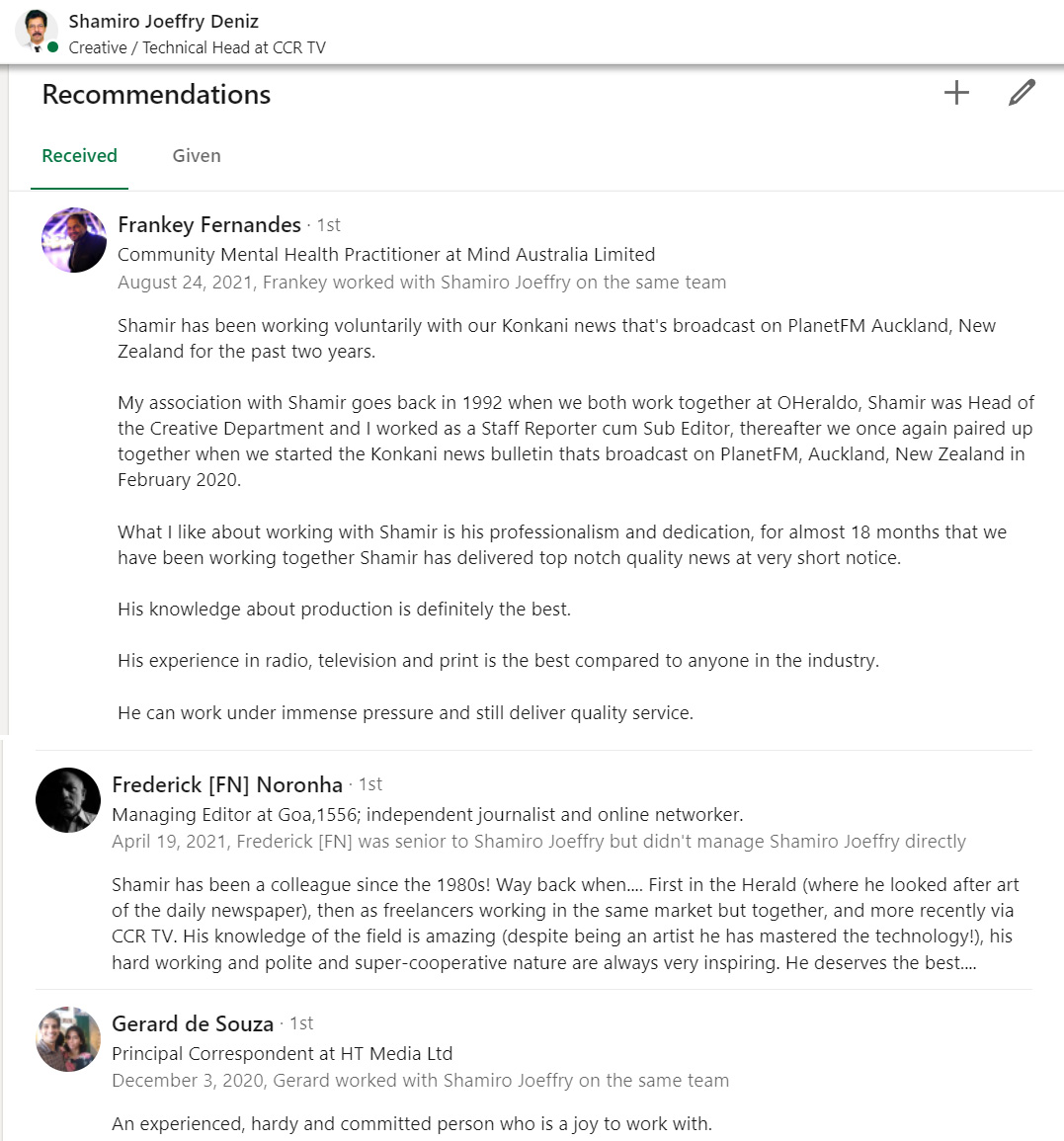The image size is (1064, 1141).
Task: Open Shamiro Joeffry Deniz profile photo
Action: 37,31
